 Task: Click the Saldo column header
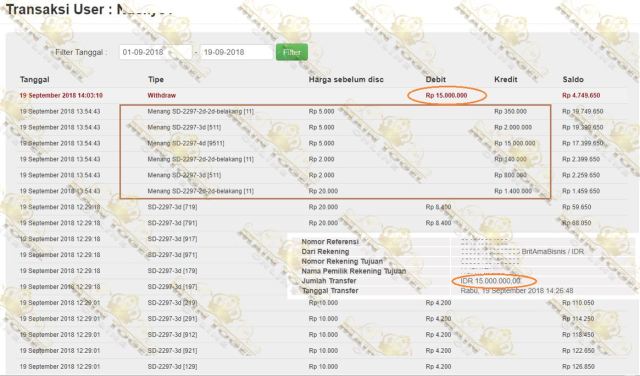(573, 80)
